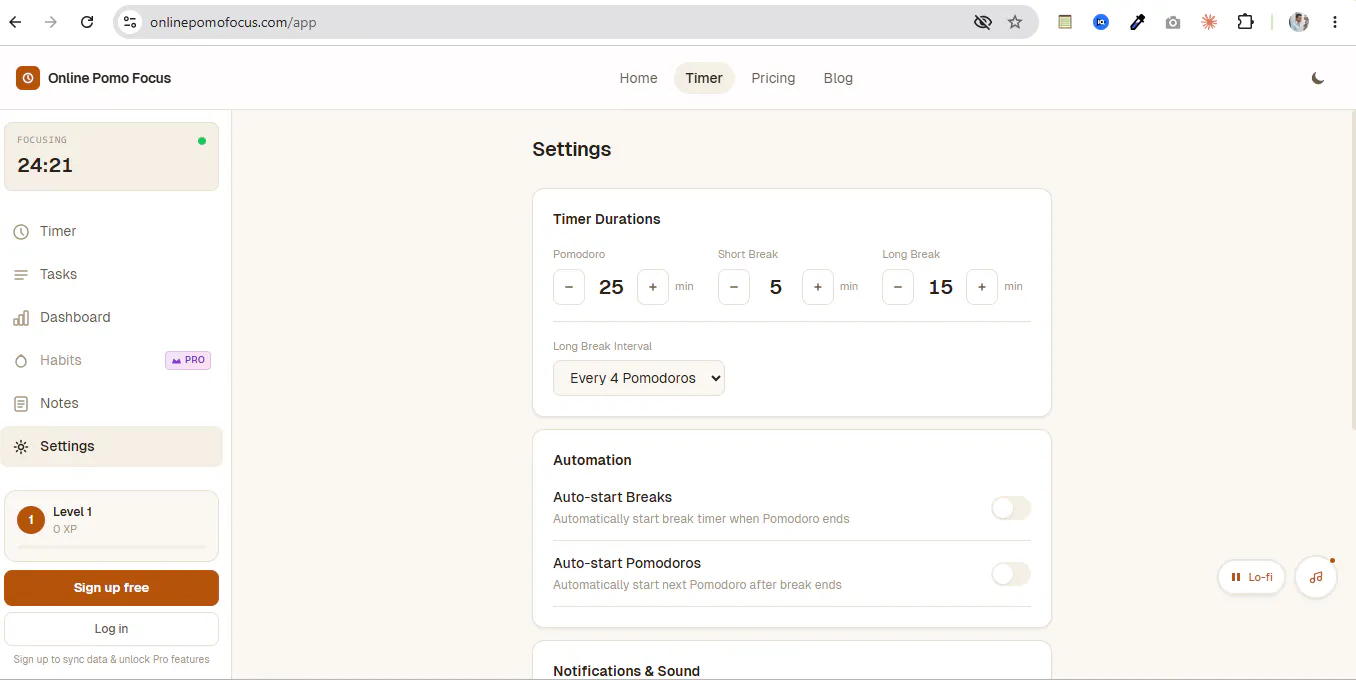
Task: Open browser extensions puzzle icon
Action: (x=1245, y=22)
